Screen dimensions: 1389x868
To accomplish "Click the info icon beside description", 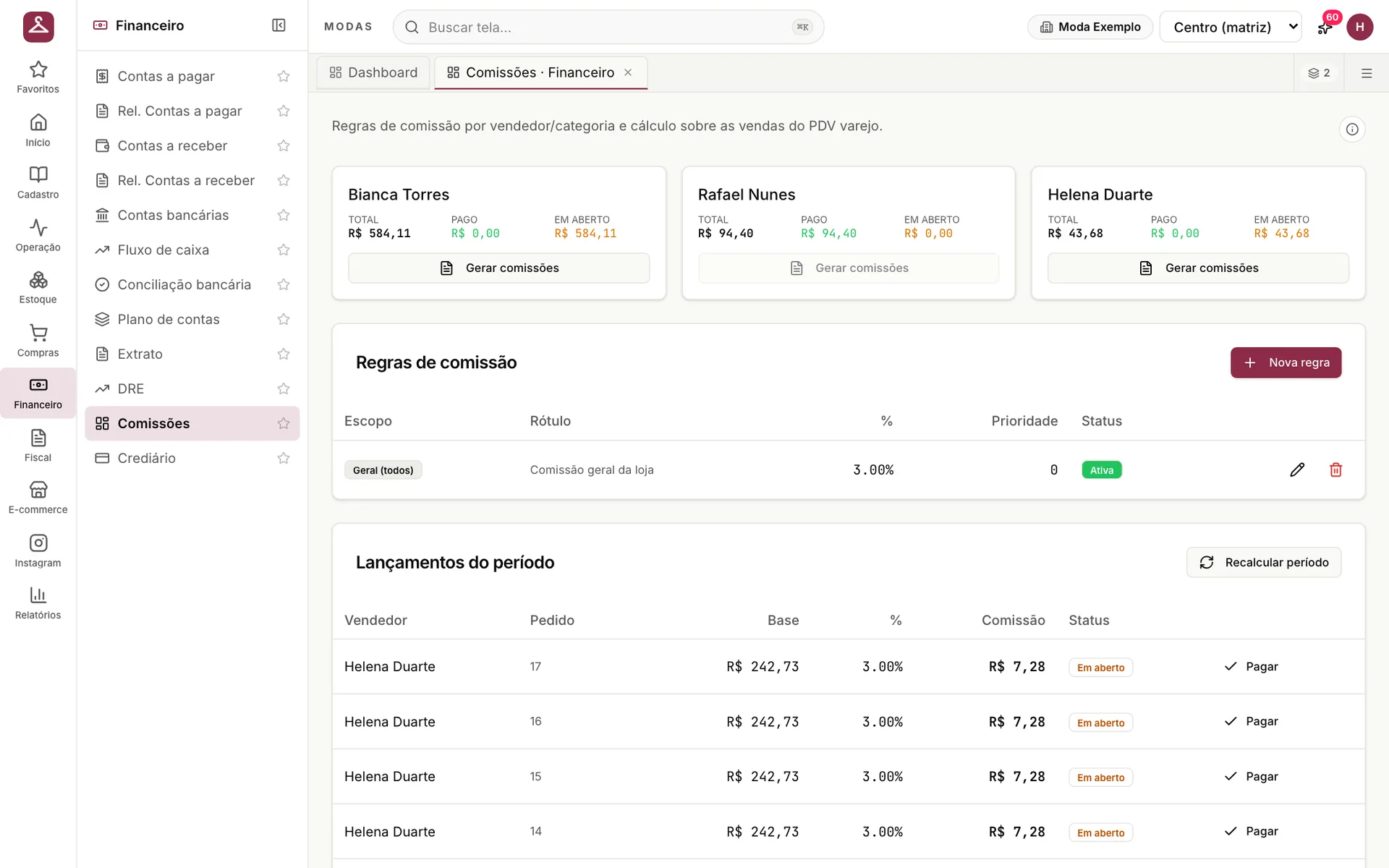I will (1352, 129).
